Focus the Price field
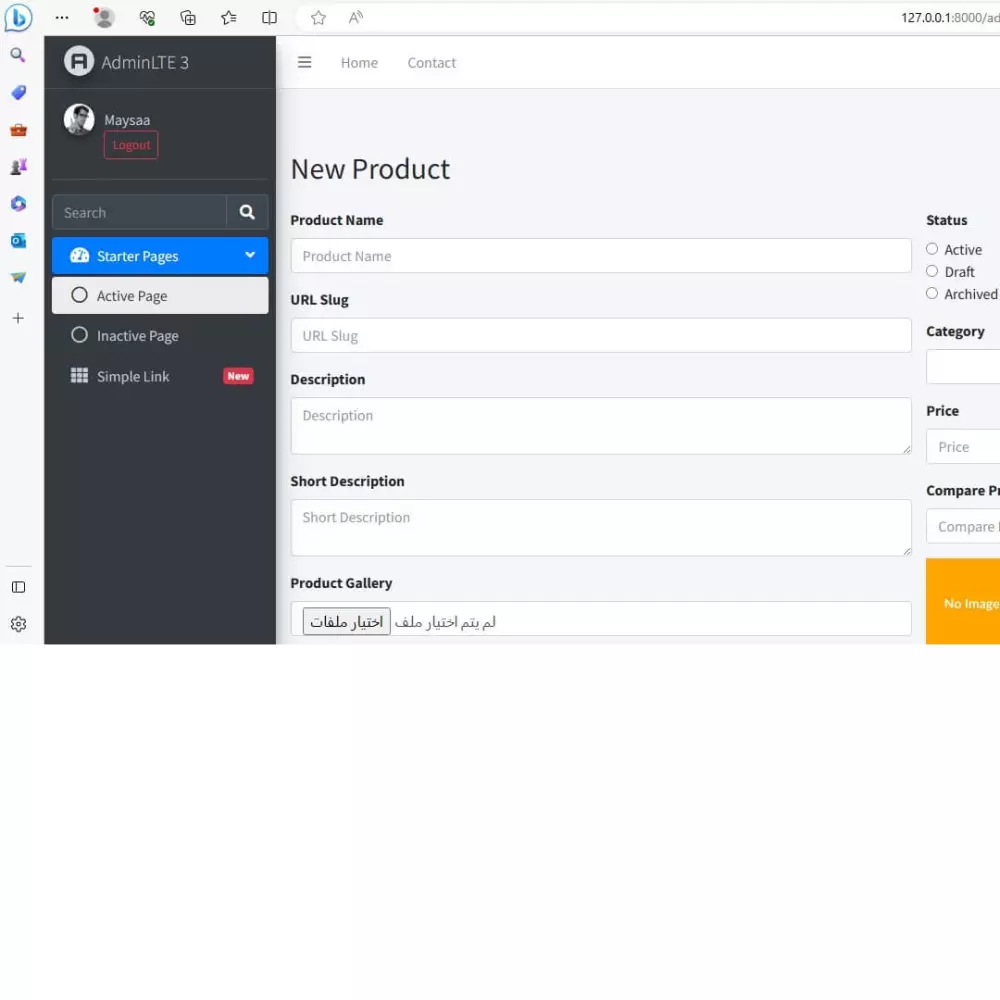 click(x=963, y=446)
